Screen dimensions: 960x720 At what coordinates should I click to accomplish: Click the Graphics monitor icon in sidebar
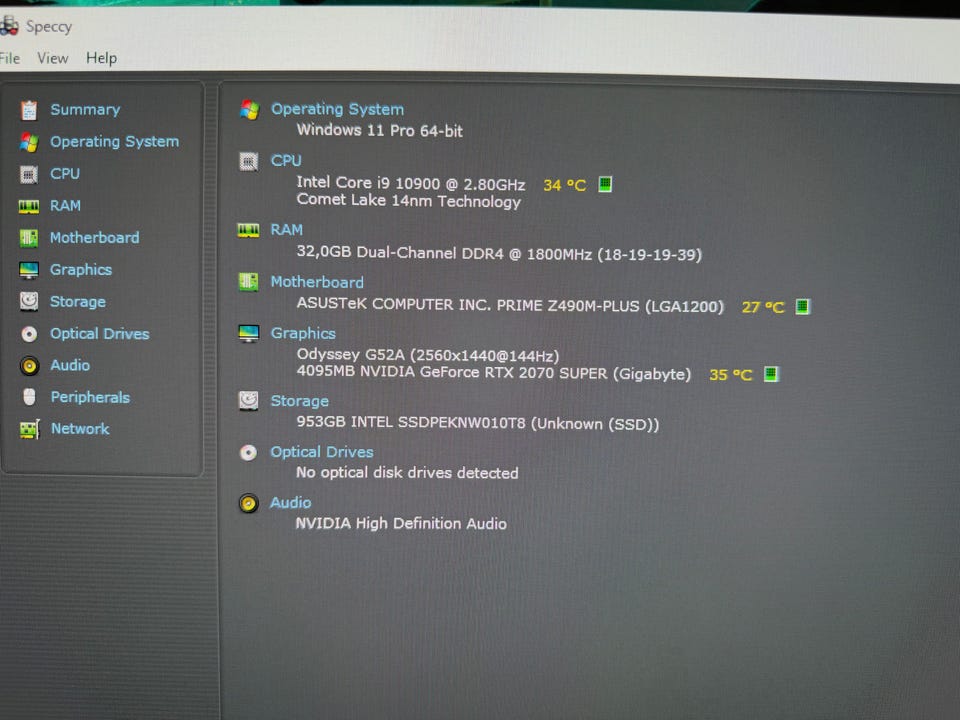click(x=29, y=270)
